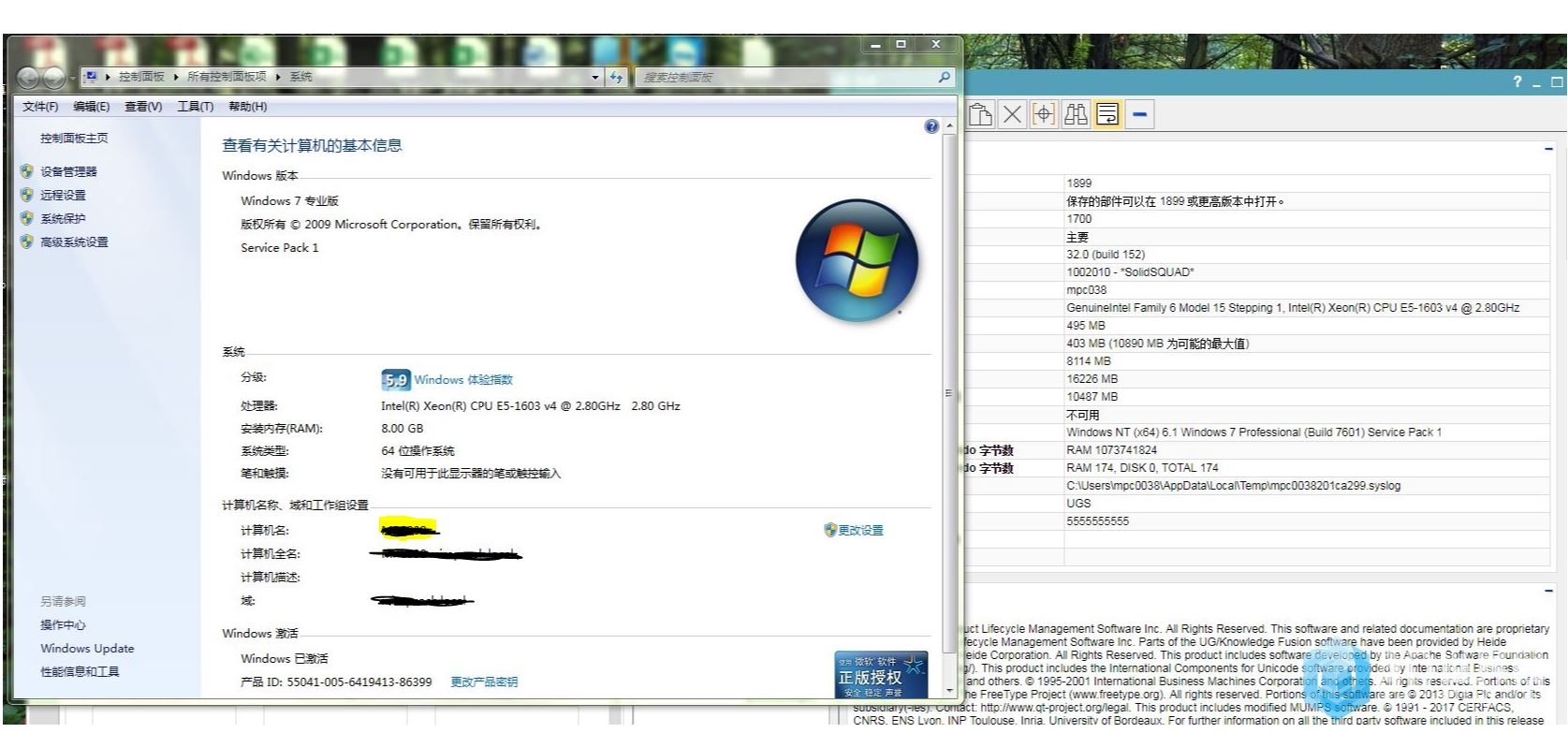1568x733 pixels.
Task: Click processor text Intel Xeon E5-1603
Action: (531, 406)
